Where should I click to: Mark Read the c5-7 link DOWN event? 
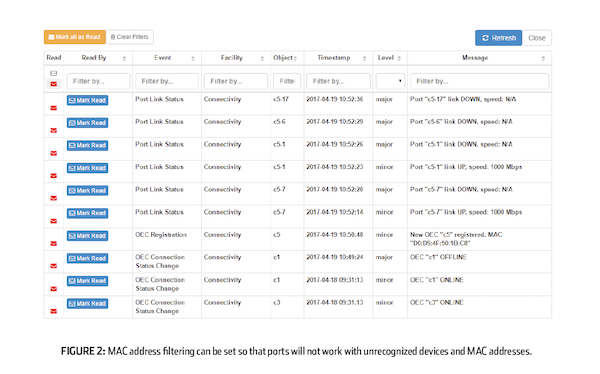pyautogui.click(x=87, y=191)
